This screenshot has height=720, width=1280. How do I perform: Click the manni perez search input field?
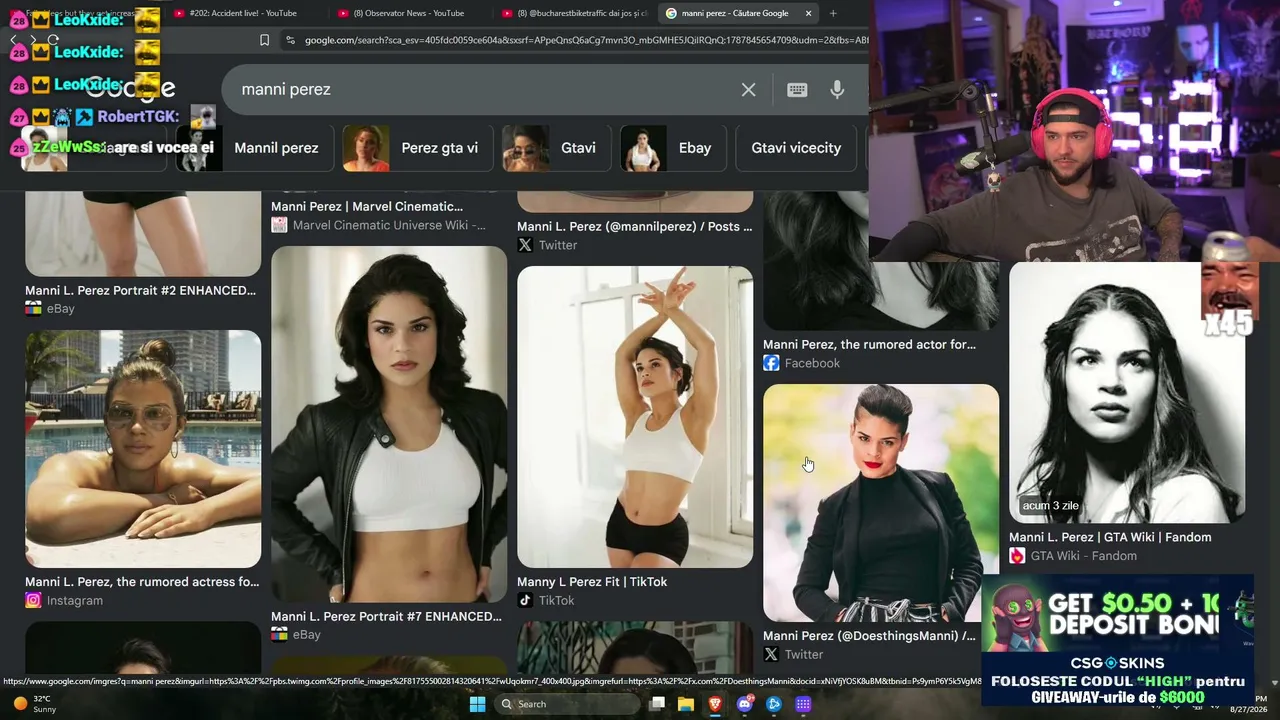point(480,89)
